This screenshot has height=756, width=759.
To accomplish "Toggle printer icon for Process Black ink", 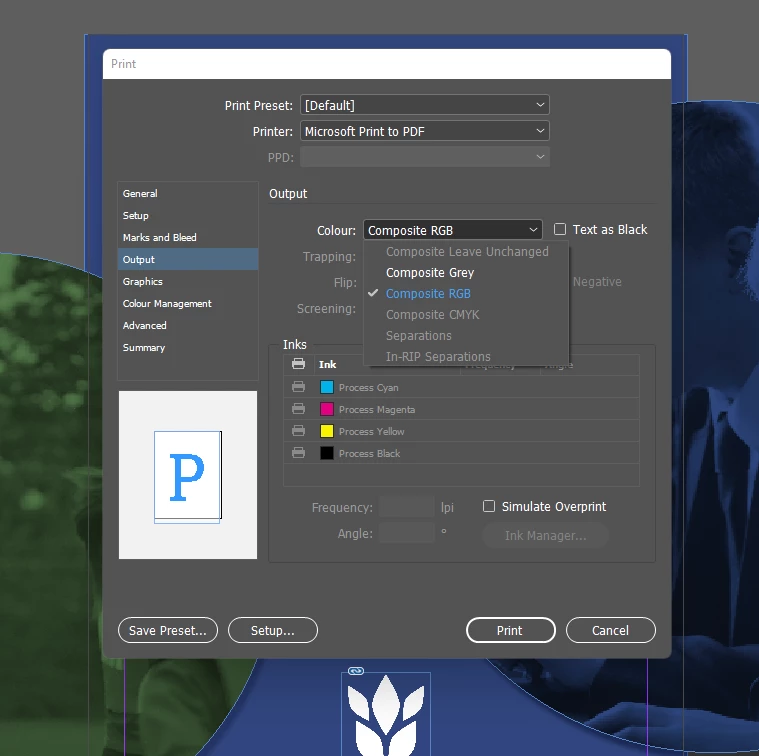I will click(x=298, y=453).
